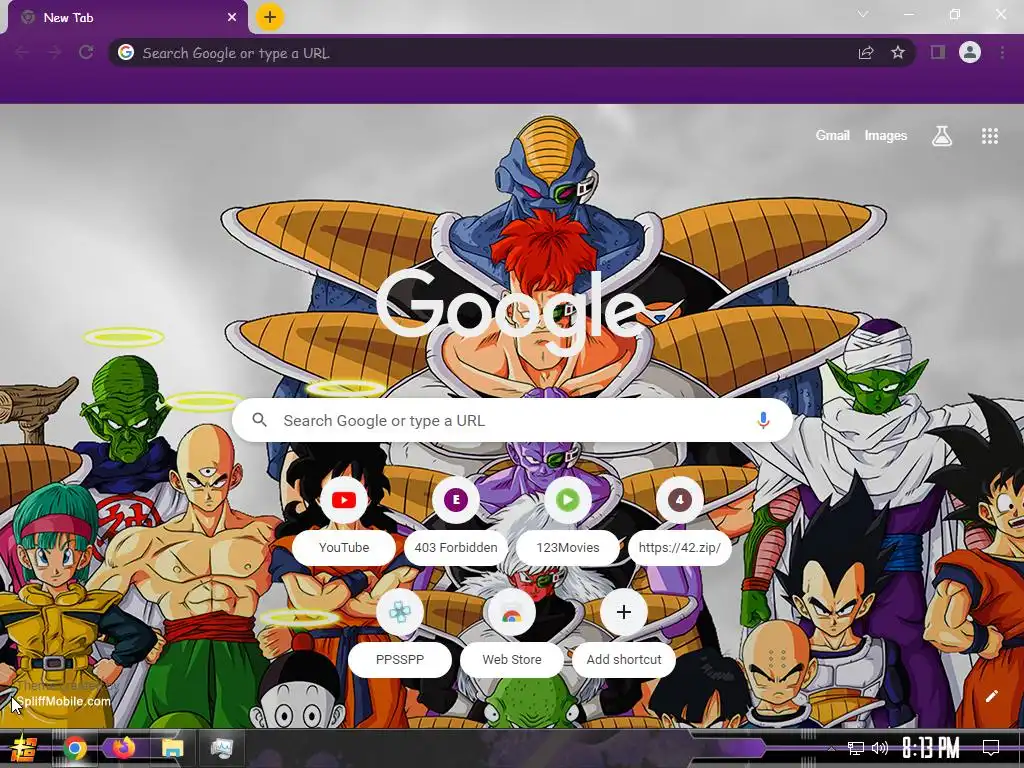This screenshot has width=1024, height=768.
Task: Open the 403 Forbidden shortcut icon
Action: click(x=456, y=500)
